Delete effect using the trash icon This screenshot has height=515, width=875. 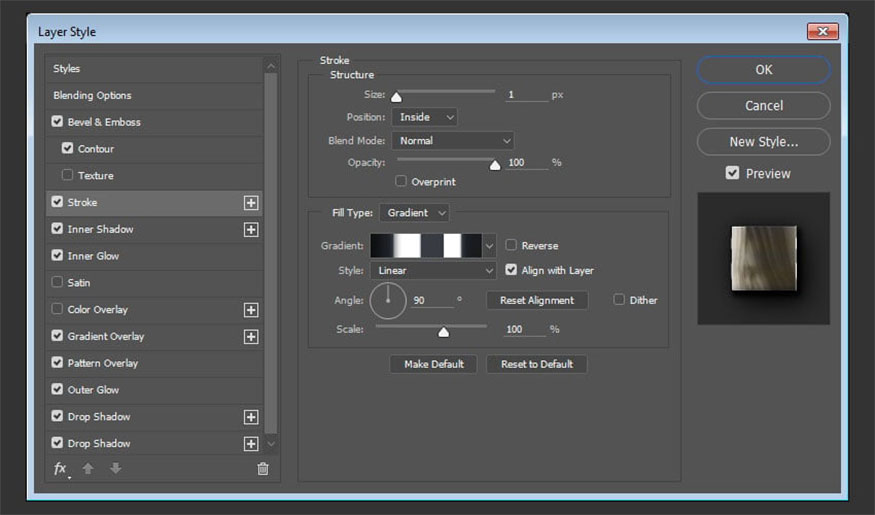tap(263, 468)
